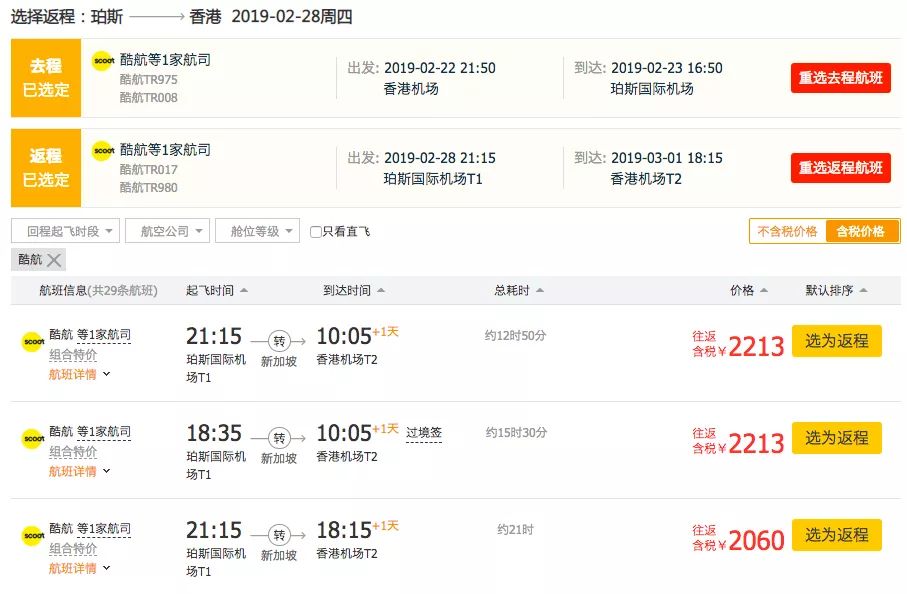Switch to 含税价格 price display
Screen dimensions: 907x594
[861, 231]
